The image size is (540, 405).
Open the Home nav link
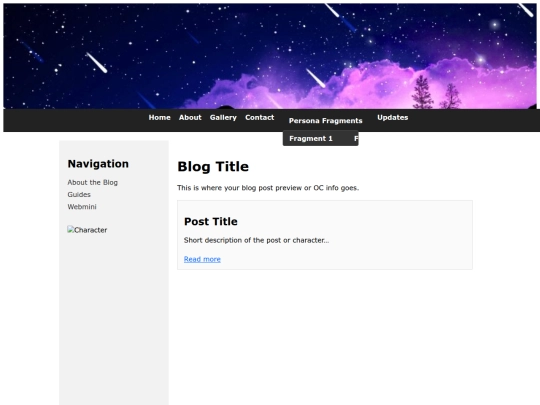click(159, 117)
